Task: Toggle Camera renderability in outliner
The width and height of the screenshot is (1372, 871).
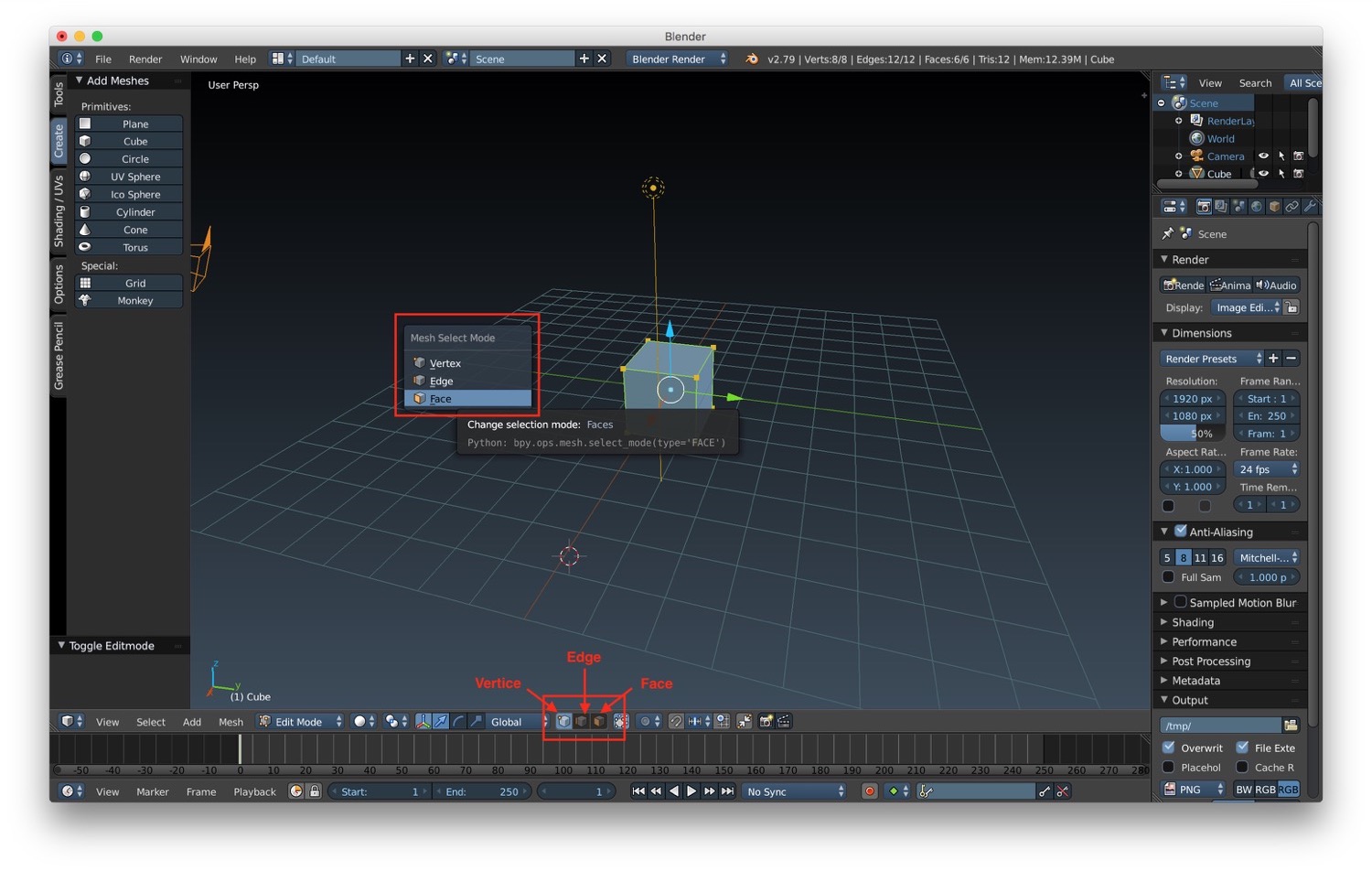Action: (x=1298, y=156)
